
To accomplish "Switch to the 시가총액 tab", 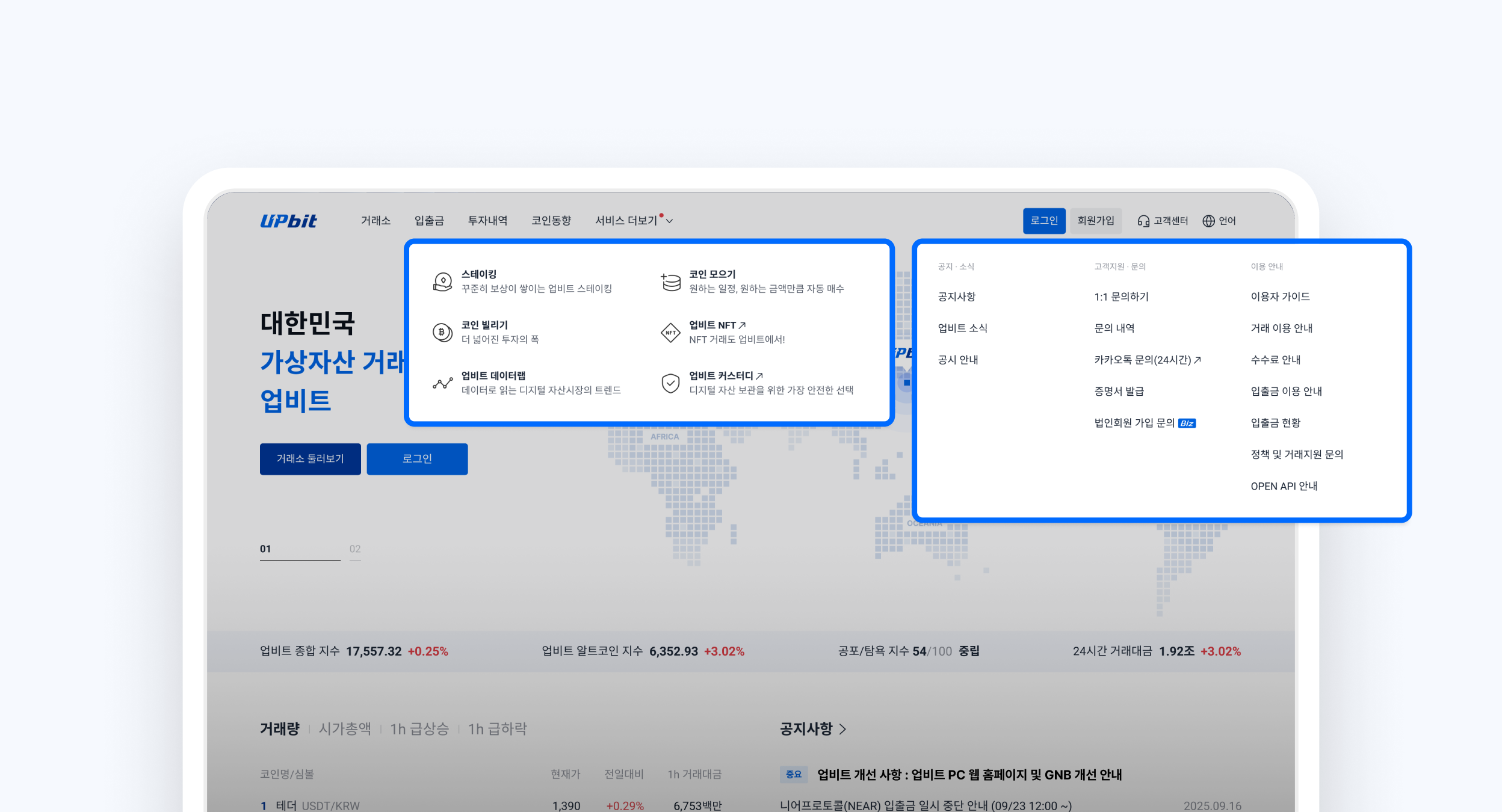I will (x=345, y=729).
